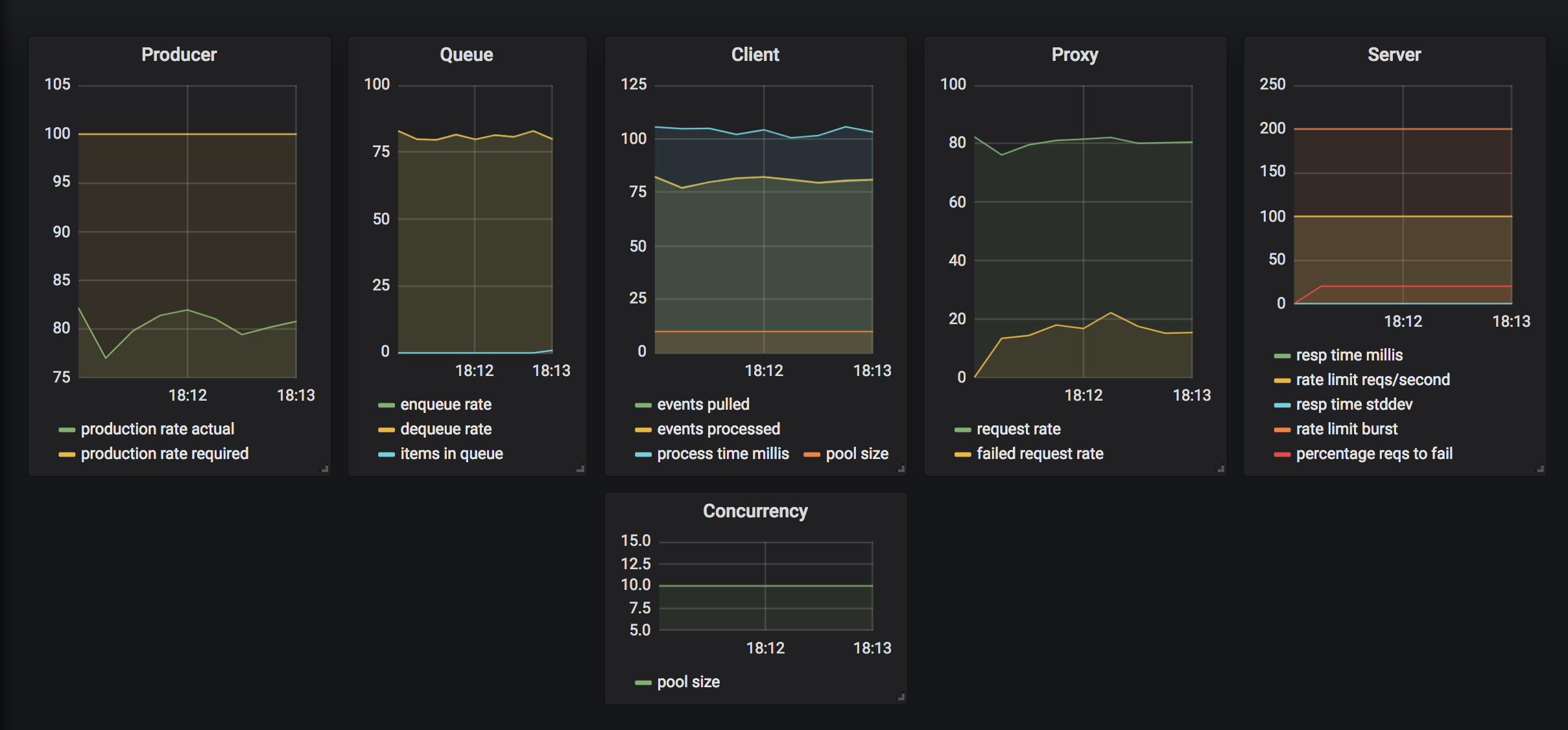Toggle 'events processed' legend series
Screen dimensions: 1568x730
pos(719,429)
